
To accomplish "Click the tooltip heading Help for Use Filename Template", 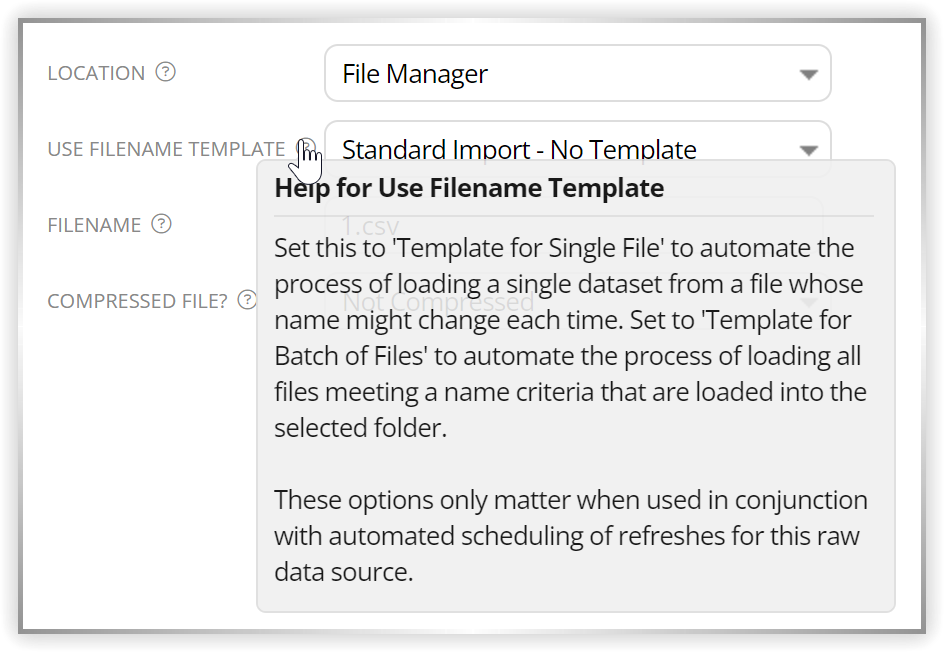I will (x=470, y=188).
